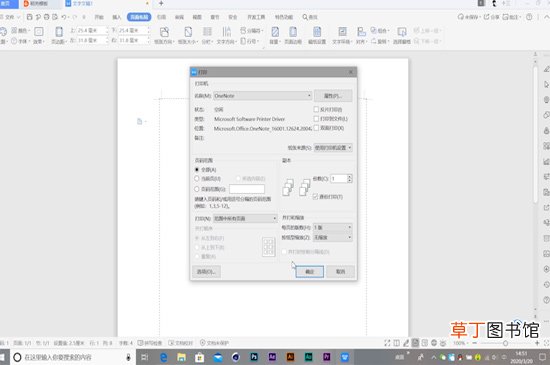Viewport: 550px width, 365px height.
Task: Switch to the View (视图) ribbon tab
Action: coord(197,17)
